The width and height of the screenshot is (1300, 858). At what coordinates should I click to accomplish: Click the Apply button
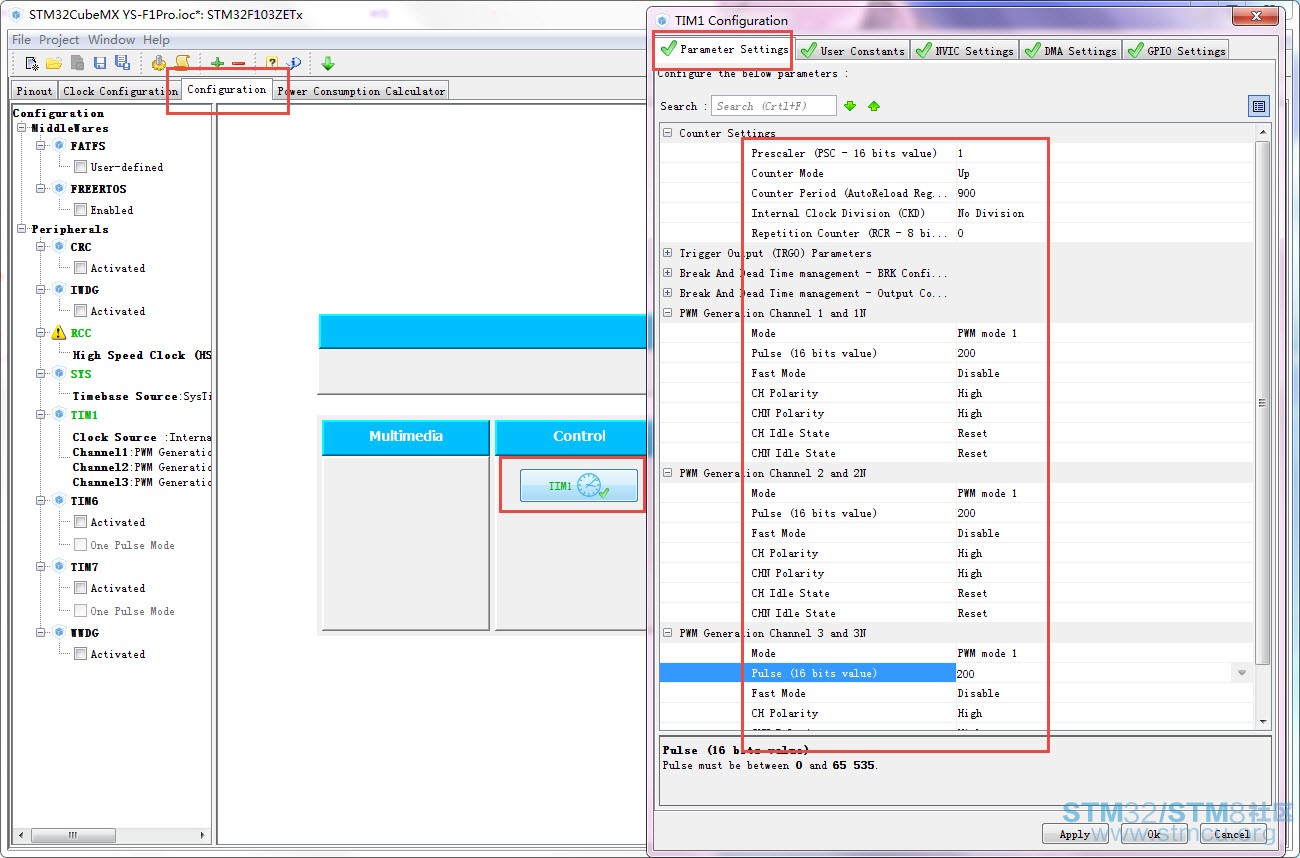1075,834
